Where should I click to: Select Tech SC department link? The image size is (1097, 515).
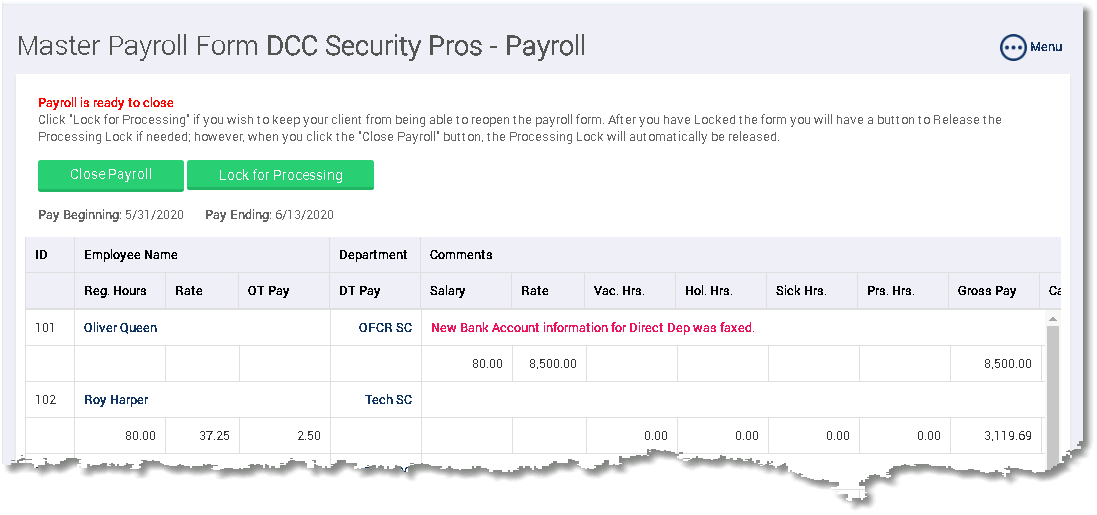coord(389,400)
